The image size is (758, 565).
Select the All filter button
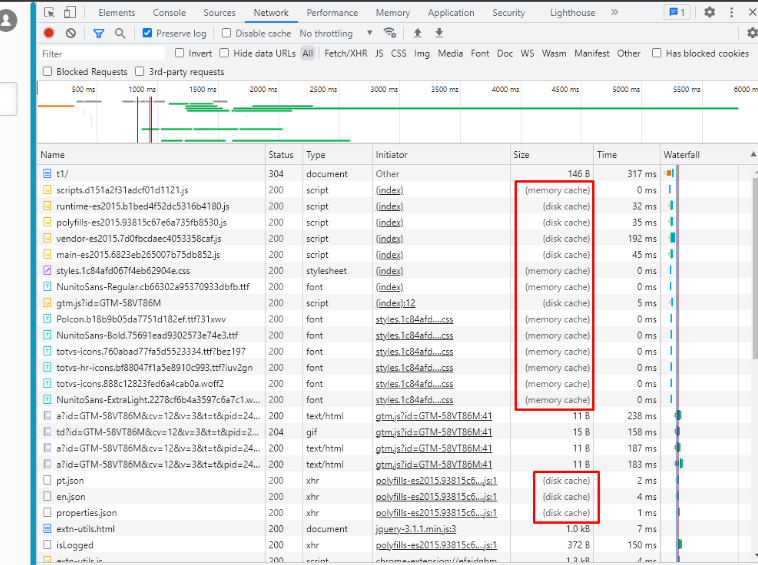click(x=308, y=53)
